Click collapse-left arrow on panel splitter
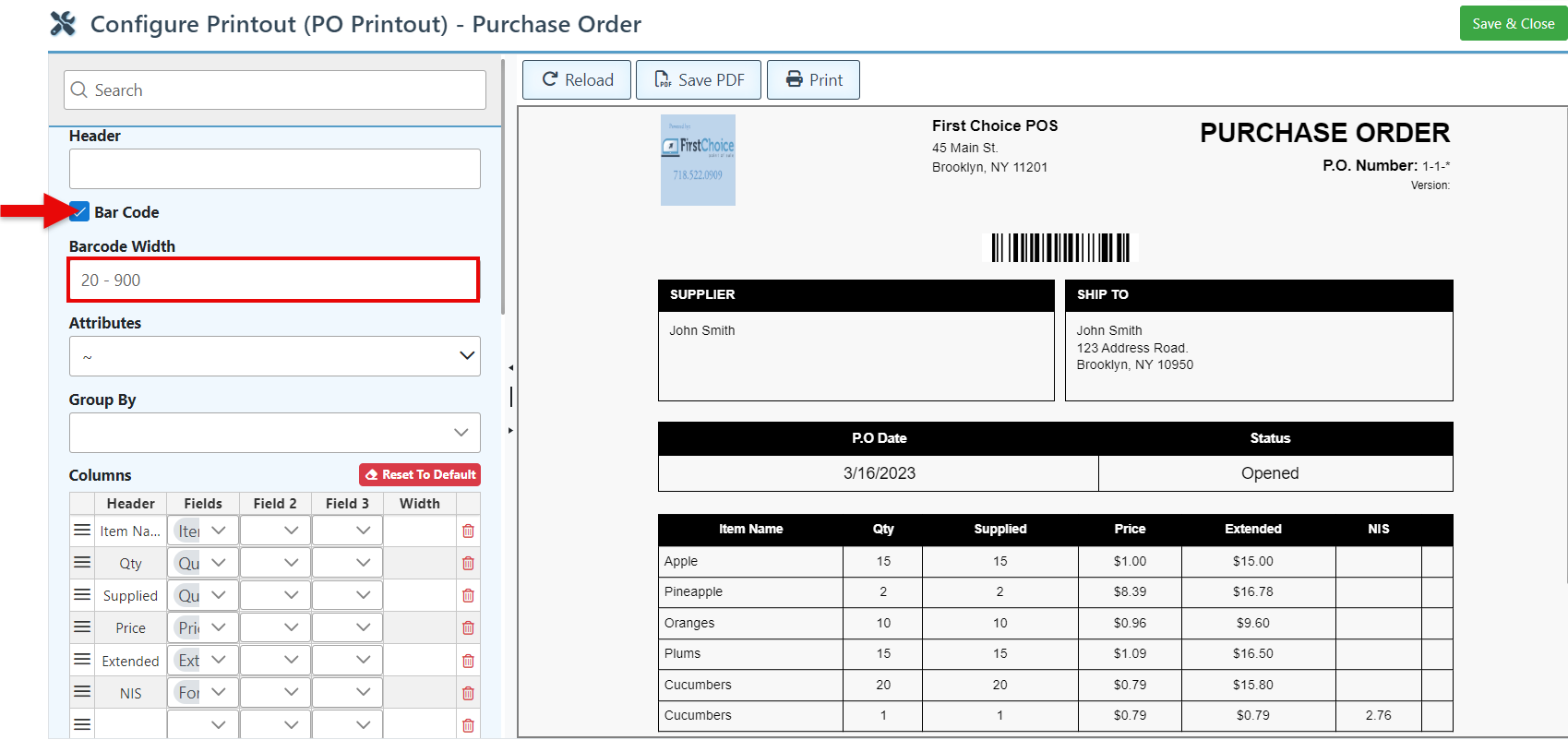 [510, 368]
